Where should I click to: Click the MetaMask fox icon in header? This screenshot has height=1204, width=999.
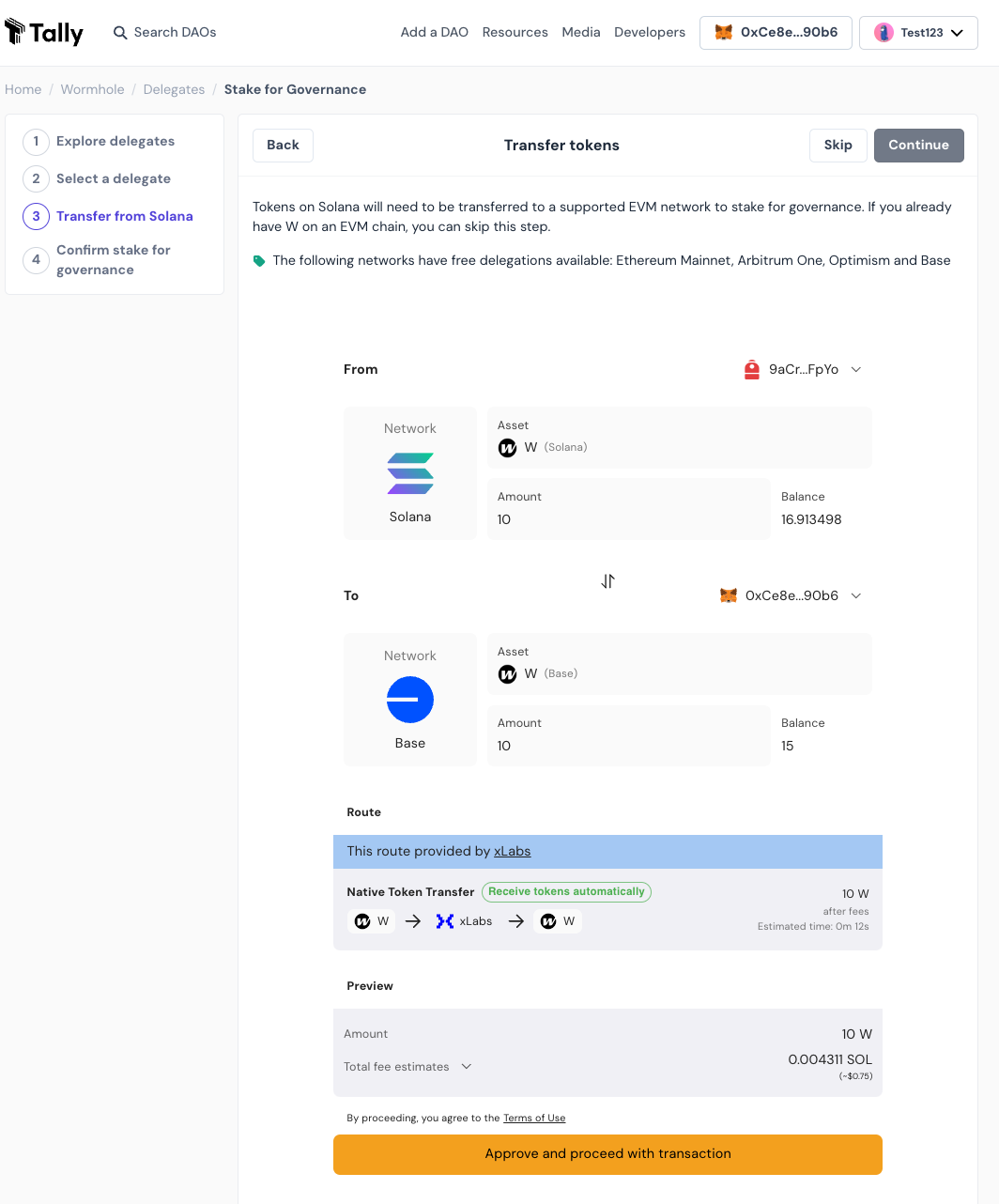tap(723, 32)
